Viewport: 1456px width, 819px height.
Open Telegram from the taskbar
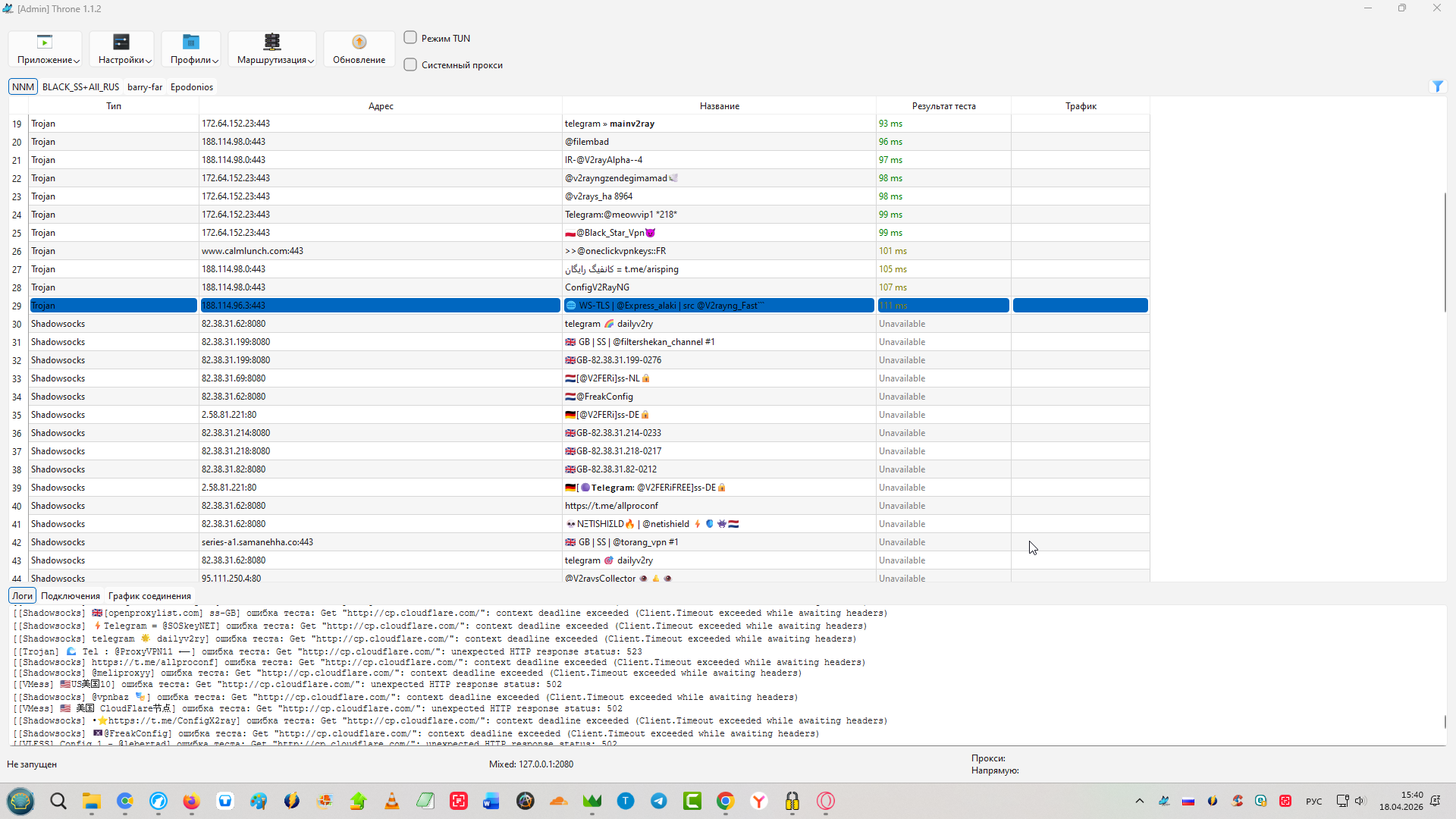pyautogui.click(x=659, y=801)
